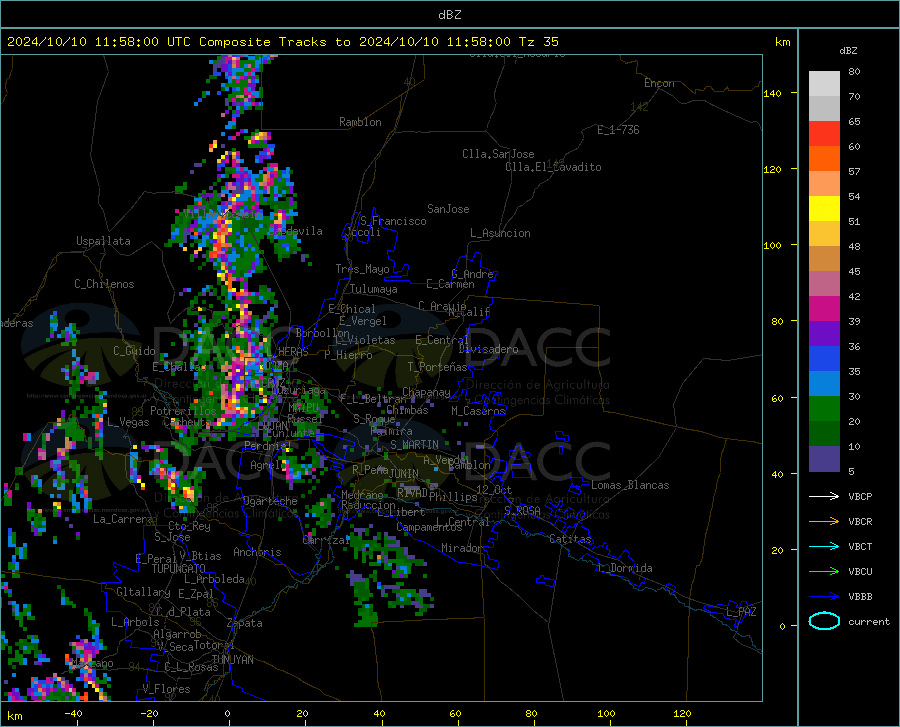The image size is (900, 727).
Task: Click the VBCP legend label
Action: tap(860, 496)
